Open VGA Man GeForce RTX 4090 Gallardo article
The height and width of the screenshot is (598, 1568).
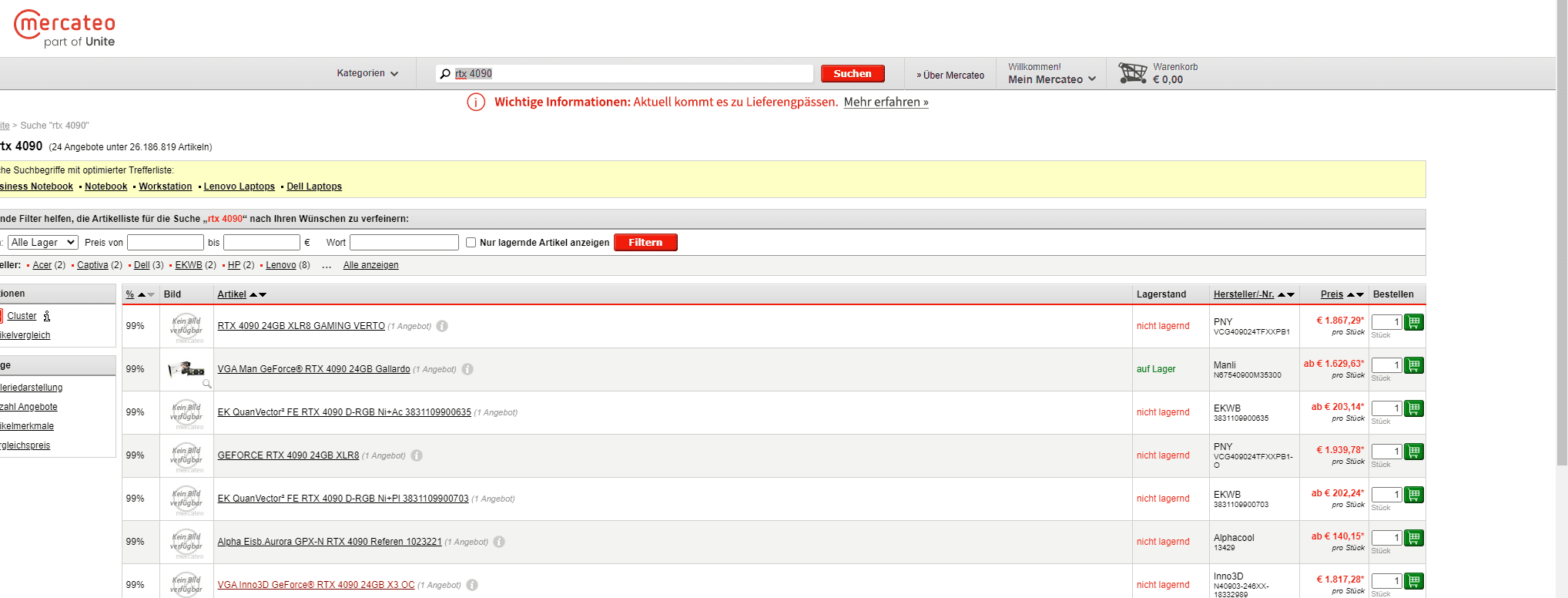(x=313, y=369)
